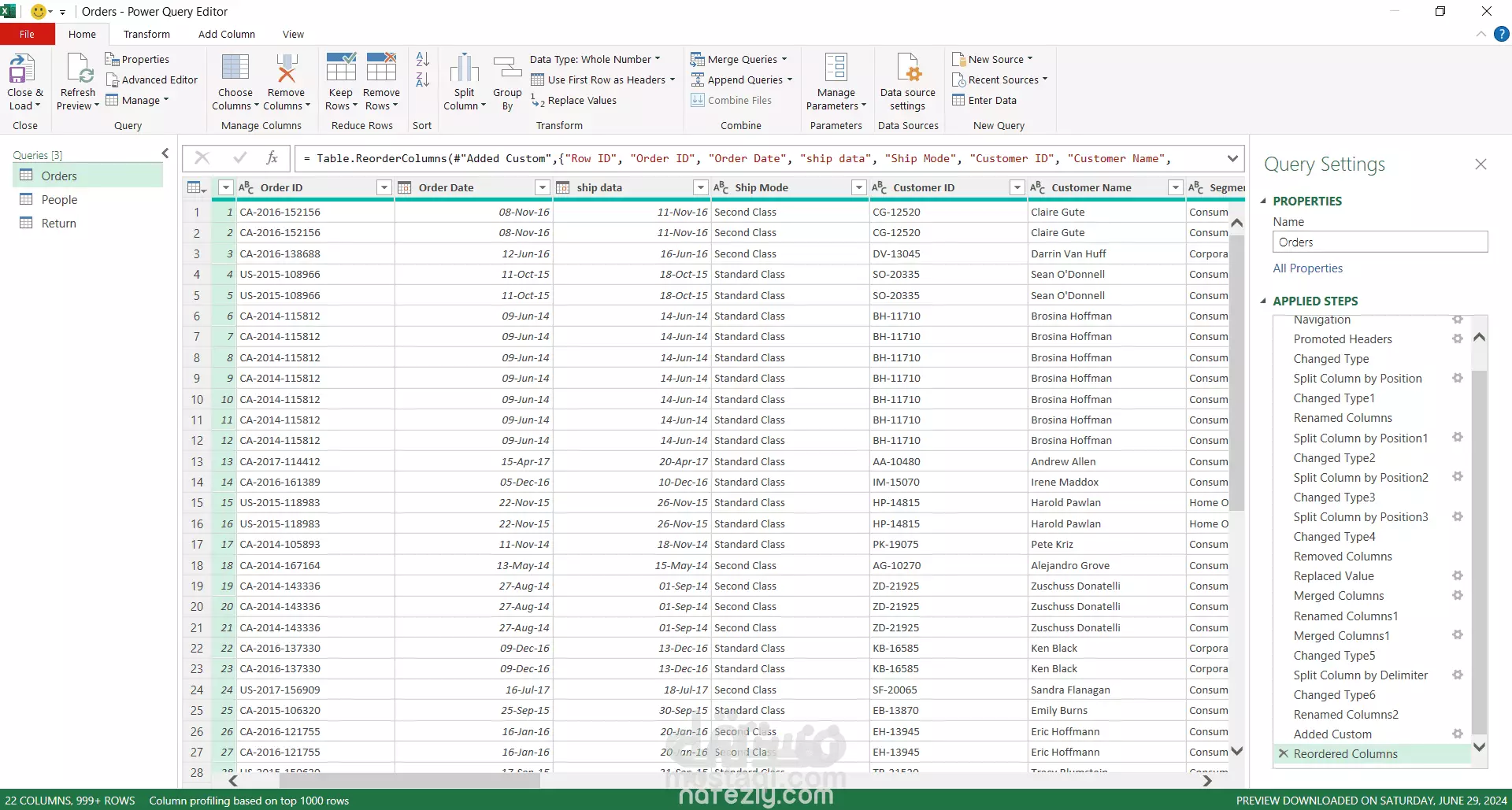The image size is (1512, 810).
Task: Cancel formula edit with the X icon
Action: click(x=202, y=158)
